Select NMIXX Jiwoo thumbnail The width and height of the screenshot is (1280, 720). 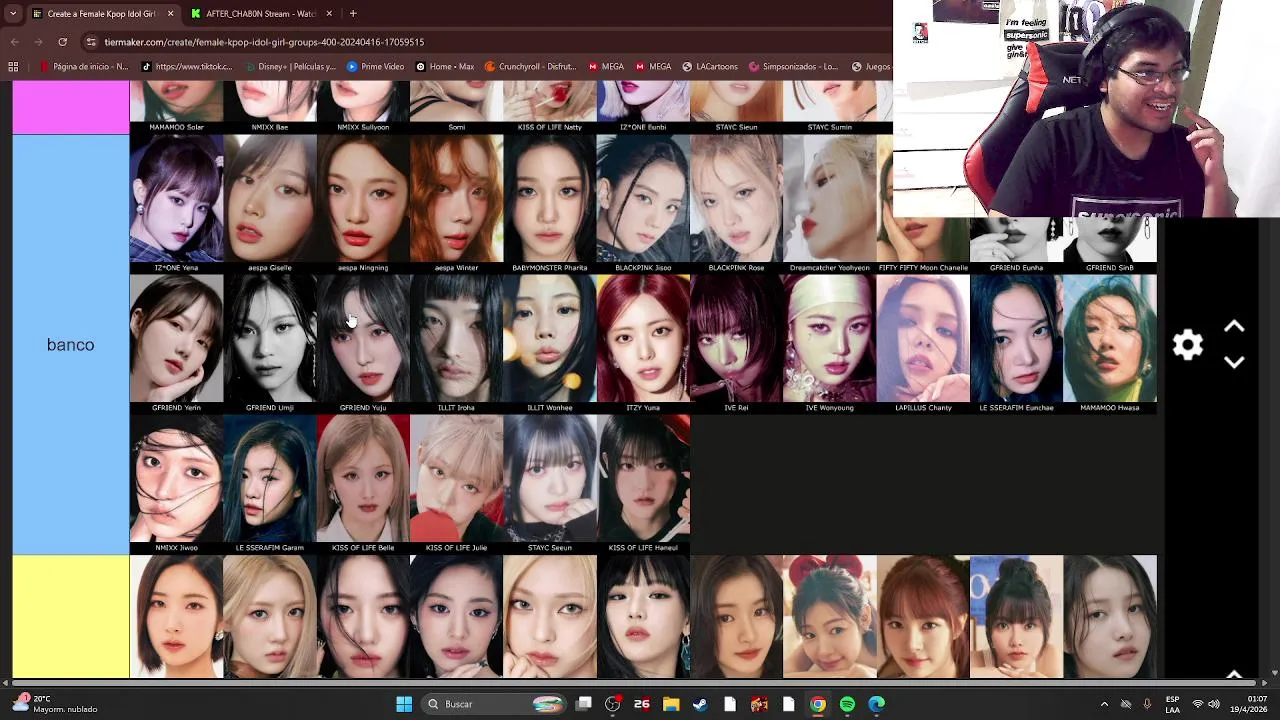point(176,484)
